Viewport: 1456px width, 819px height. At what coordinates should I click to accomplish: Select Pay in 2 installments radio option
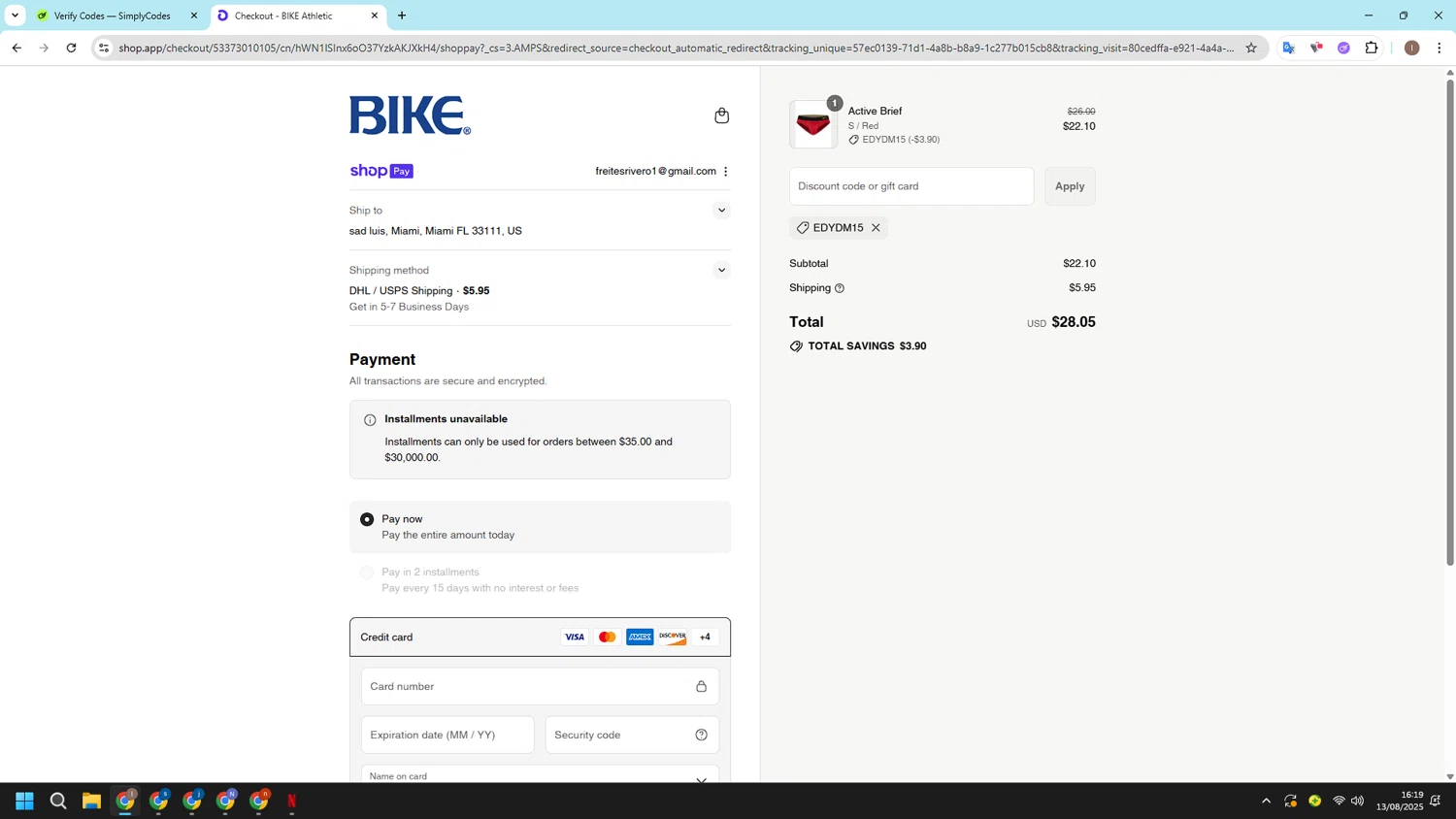tap(367, 573)
